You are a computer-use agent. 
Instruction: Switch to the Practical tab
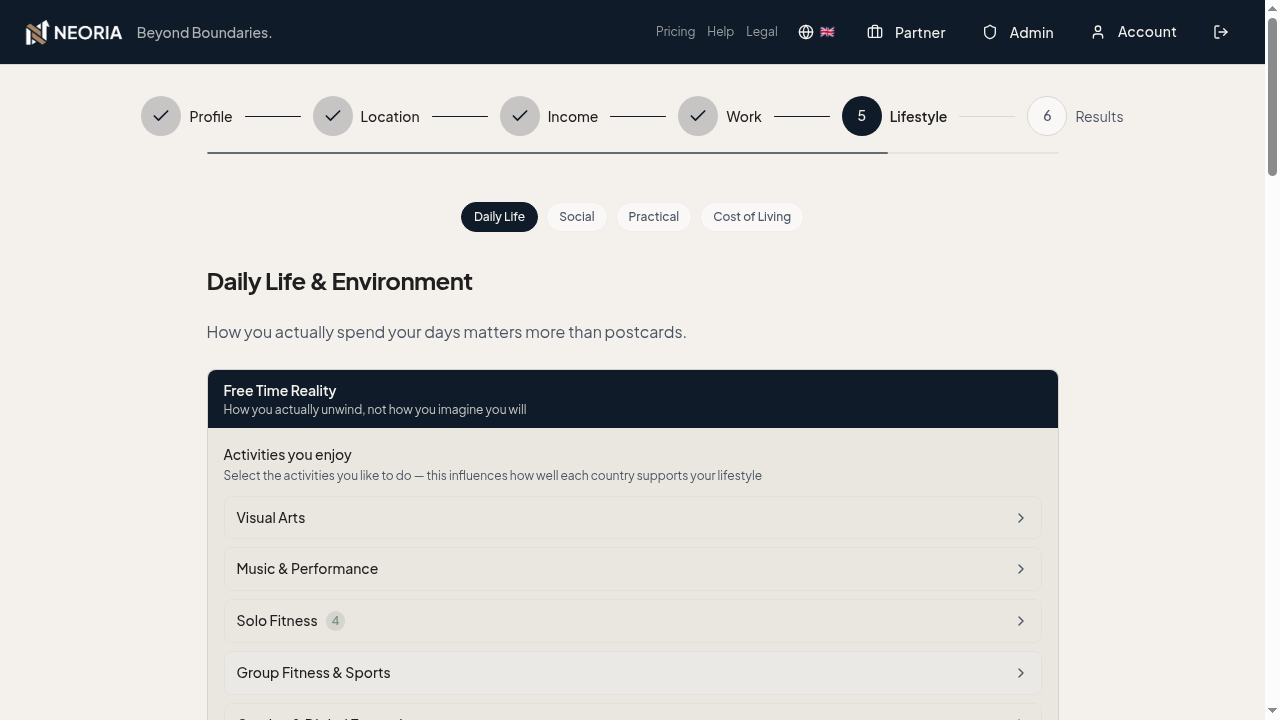coord(654,217)
